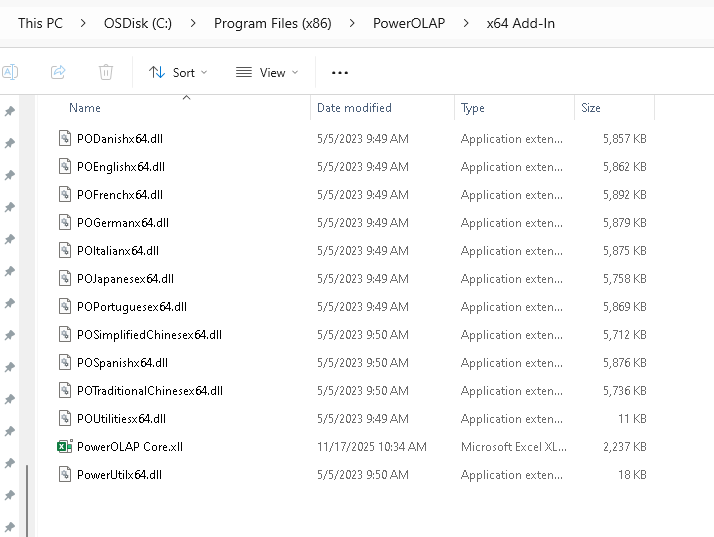Click the sort direction arrow above Name
Screen dimensions: 714x537
tap(186, 97)
